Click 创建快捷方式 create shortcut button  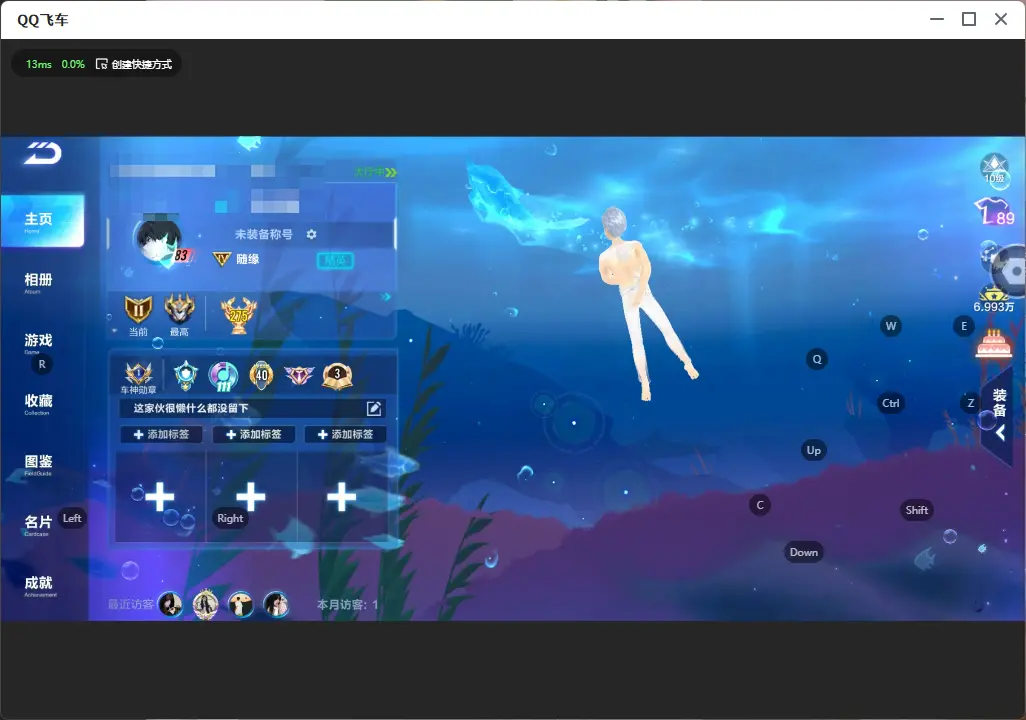[134, 64]
